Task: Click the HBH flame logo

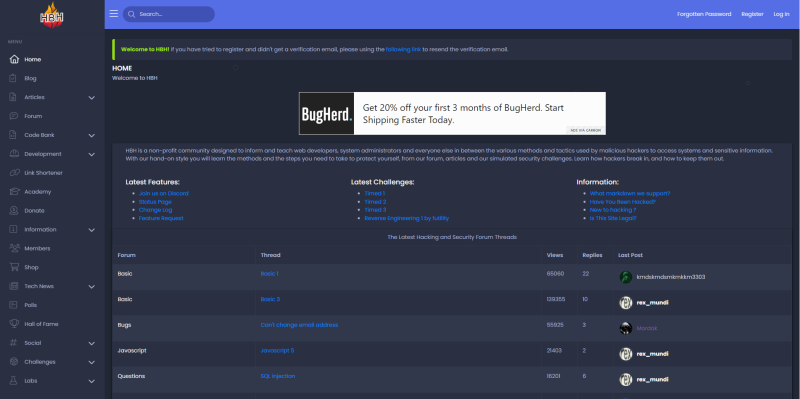Action: (x=52, y=15)
